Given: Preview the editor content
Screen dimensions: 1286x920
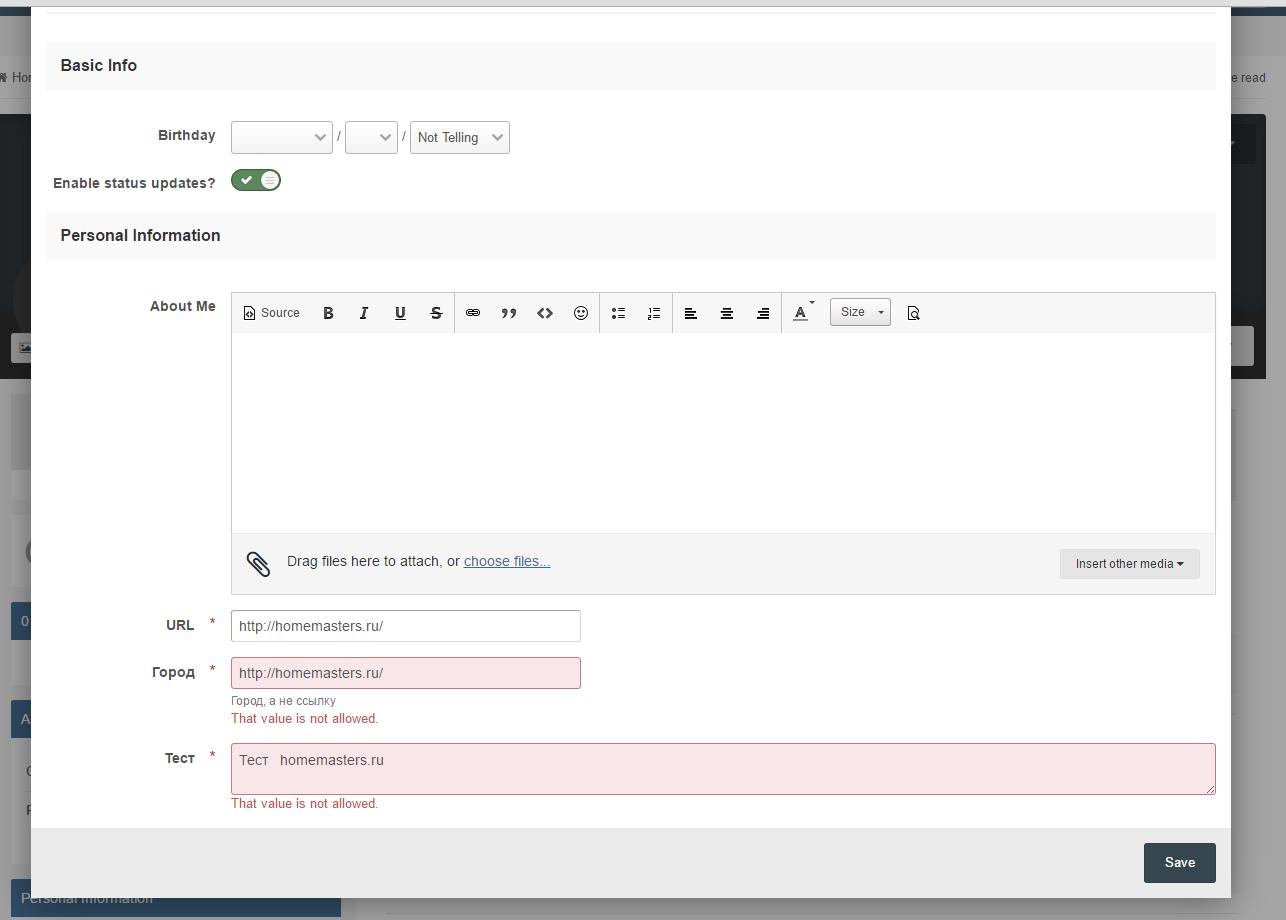Looking at the screenshot, I should (x=913, y=313).
